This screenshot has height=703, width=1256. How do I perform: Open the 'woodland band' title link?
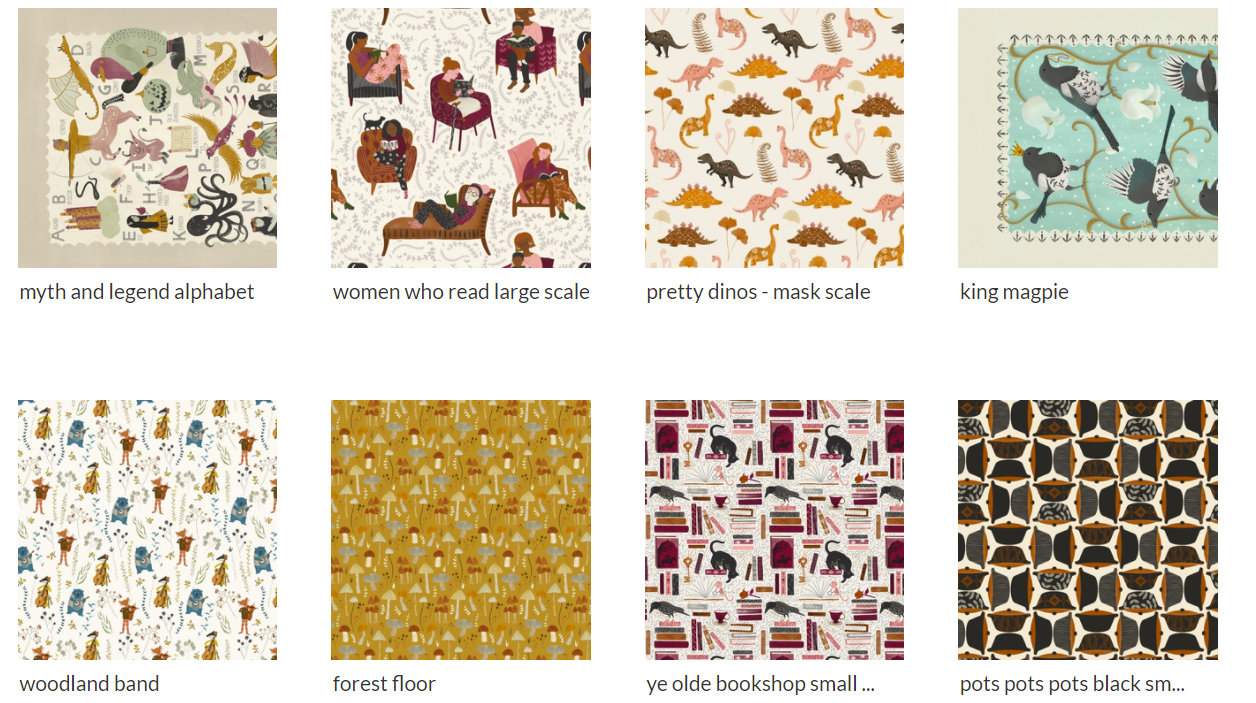(89, 684)
